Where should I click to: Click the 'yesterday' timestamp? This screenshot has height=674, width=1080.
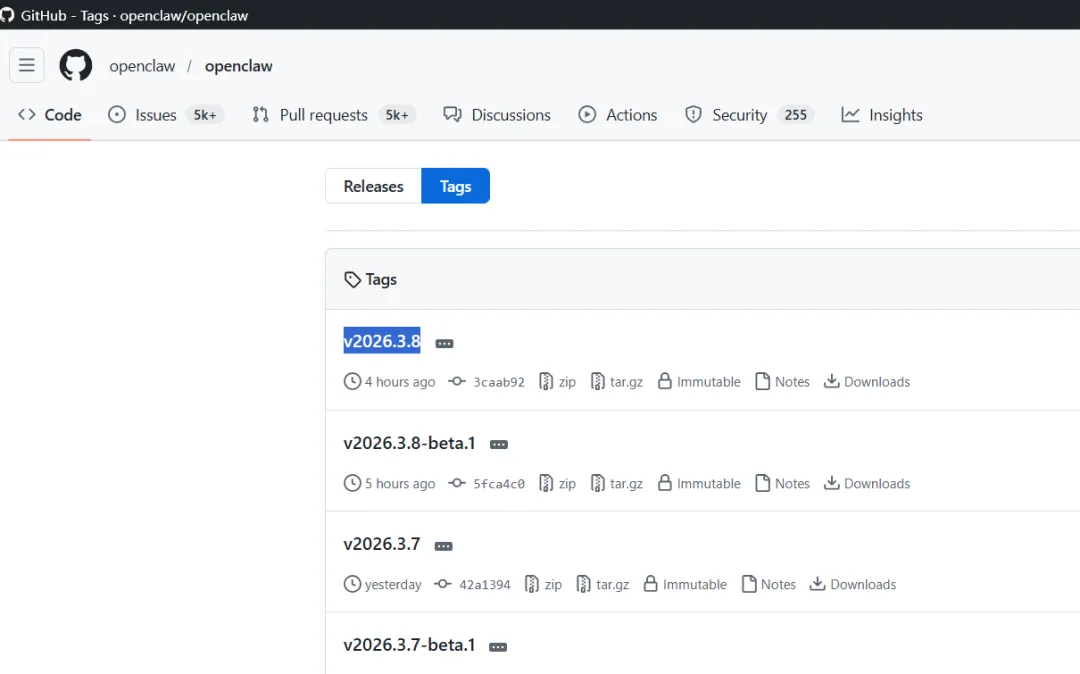393,585
